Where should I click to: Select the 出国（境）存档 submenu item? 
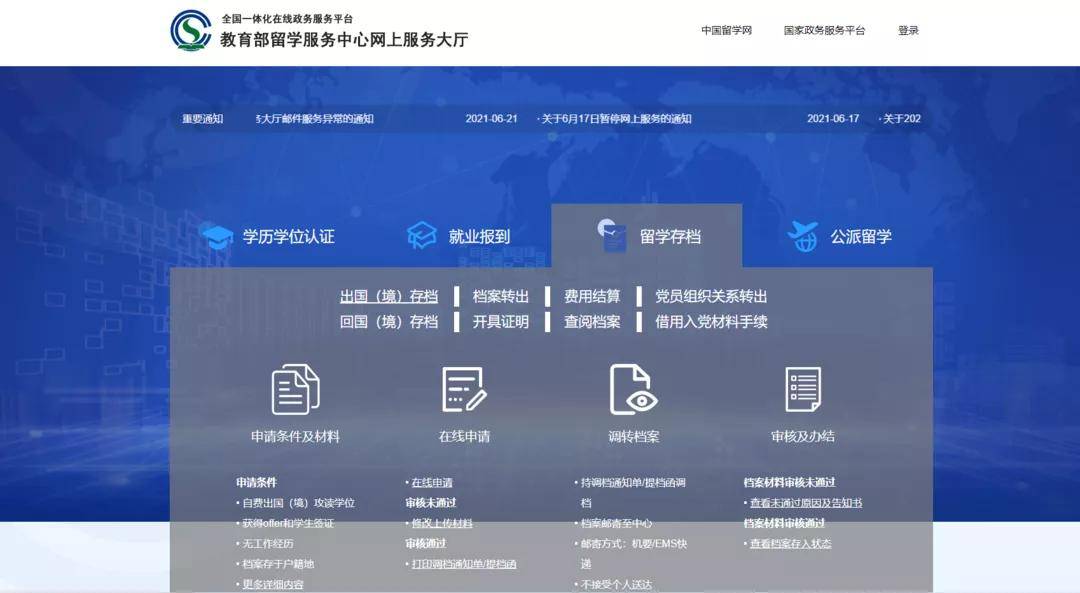click(389, 296)
